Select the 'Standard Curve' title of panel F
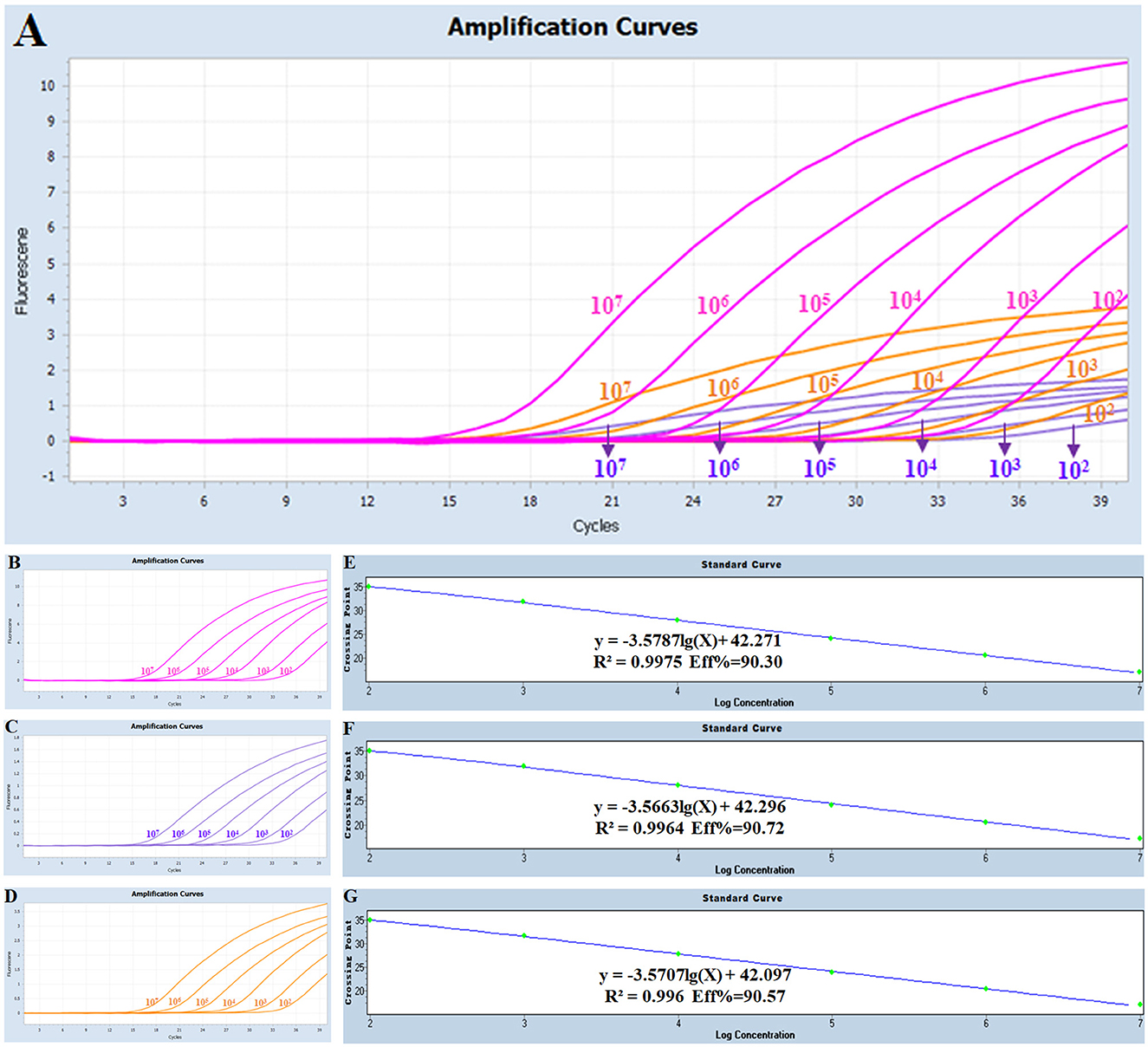Screen dimensions: 1148x1047 pyautogui.click(x=742, y=728)
